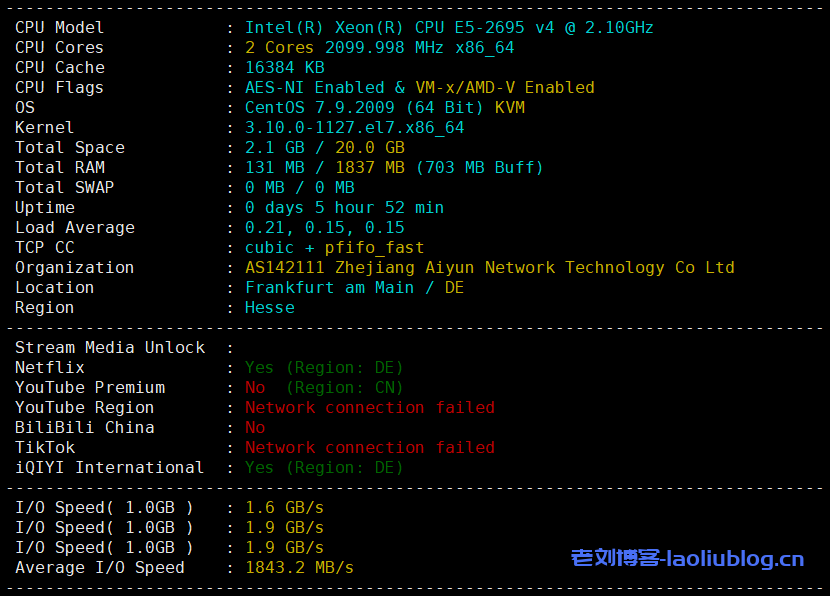Click the cubic + pfifo_fast TCP CC value

(334, 248)
